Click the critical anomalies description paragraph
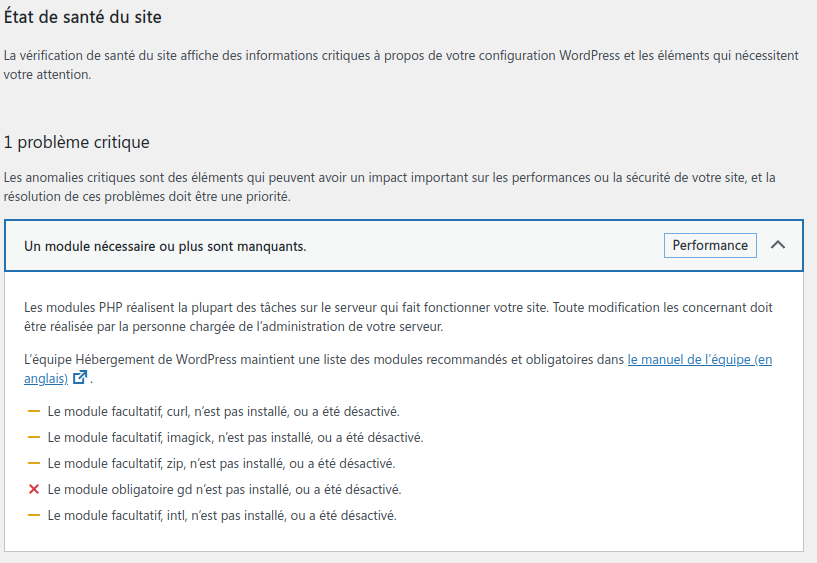The width and height of the screenshot is (817, 563). [389, 187]
